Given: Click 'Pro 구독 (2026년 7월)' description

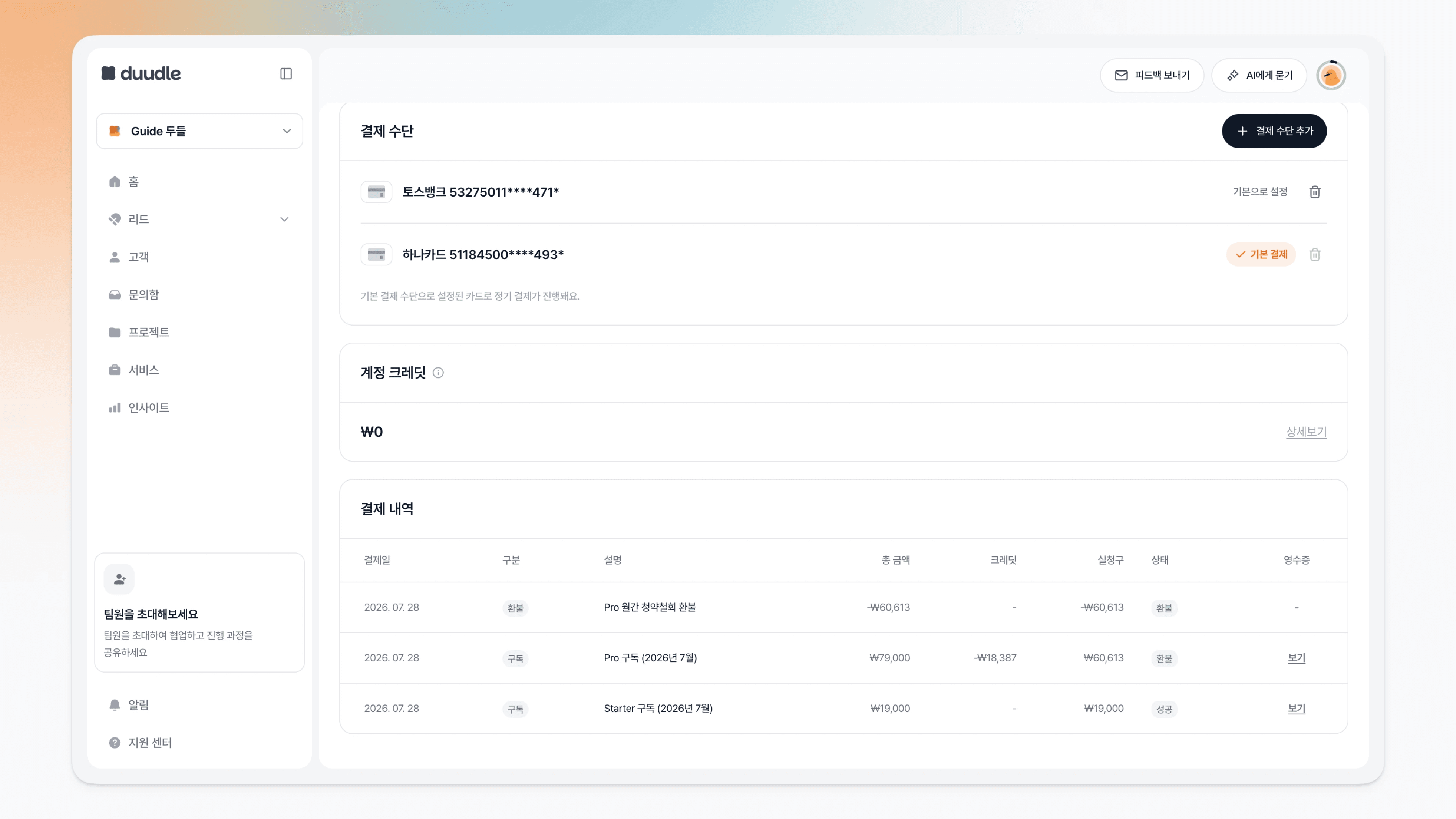Looking at the screenshot, I should 650,658.
